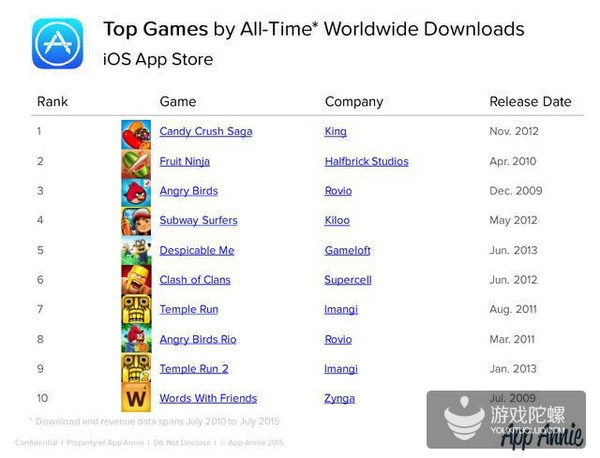This screenshot has width=600, height=458.
Task: Click the Subway Surfers game icon
Action: (136, 221)
